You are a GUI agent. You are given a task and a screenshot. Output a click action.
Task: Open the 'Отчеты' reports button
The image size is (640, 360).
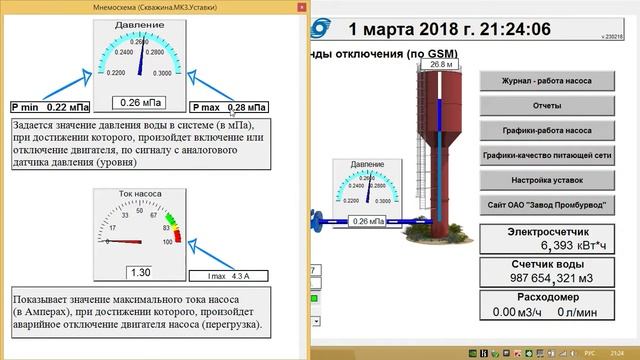tap(547, 106)
